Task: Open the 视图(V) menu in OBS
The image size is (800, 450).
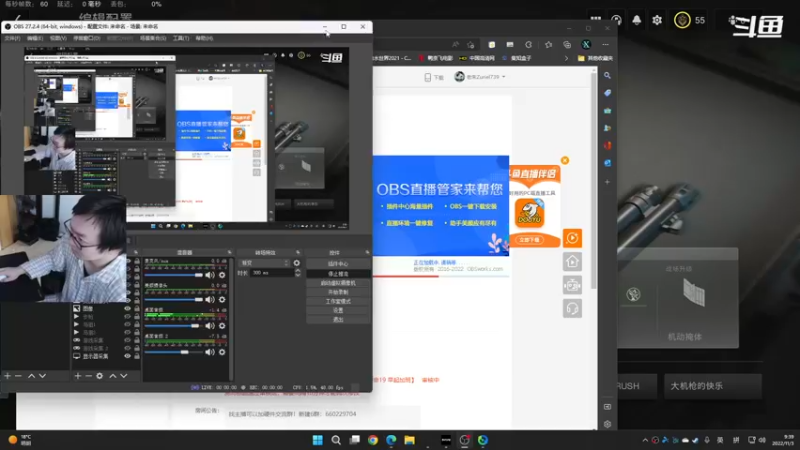Action: [58, 38]
